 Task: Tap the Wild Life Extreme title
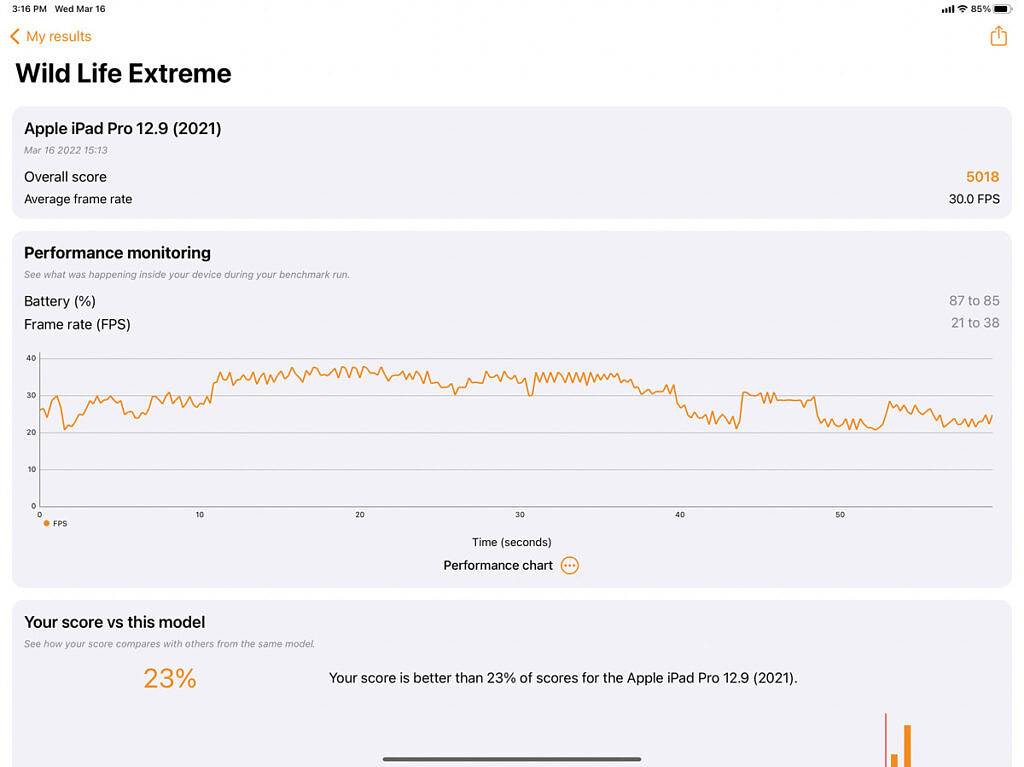click(x=123, y=73)
